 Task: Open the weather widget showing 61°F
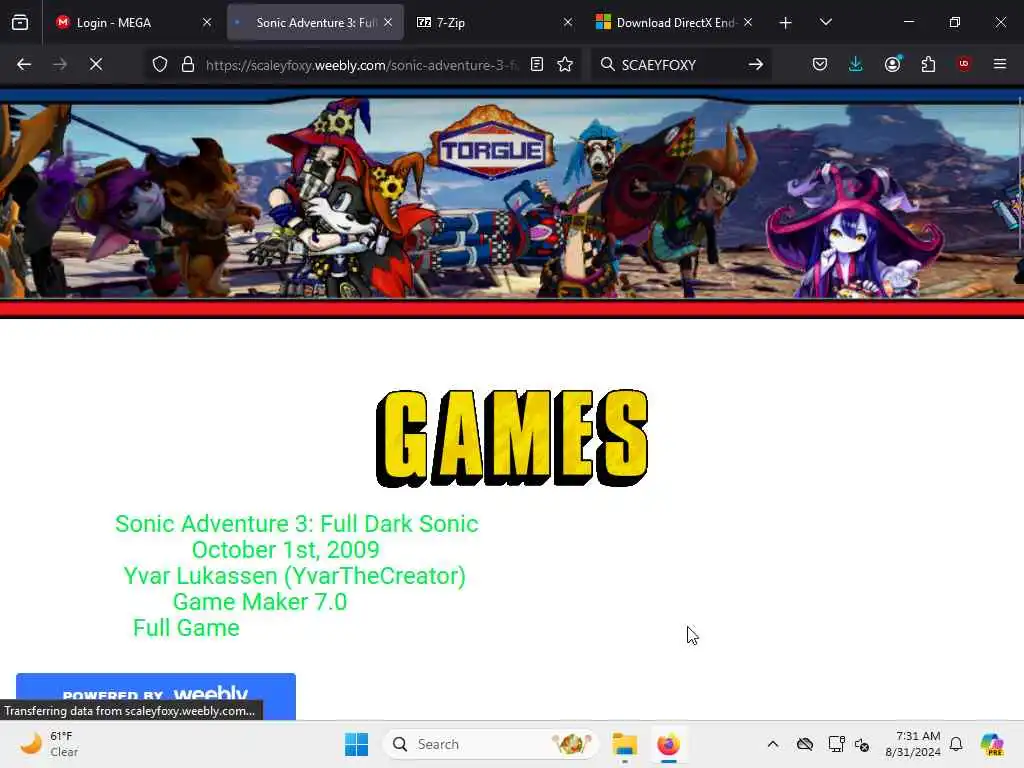[49, 744]
